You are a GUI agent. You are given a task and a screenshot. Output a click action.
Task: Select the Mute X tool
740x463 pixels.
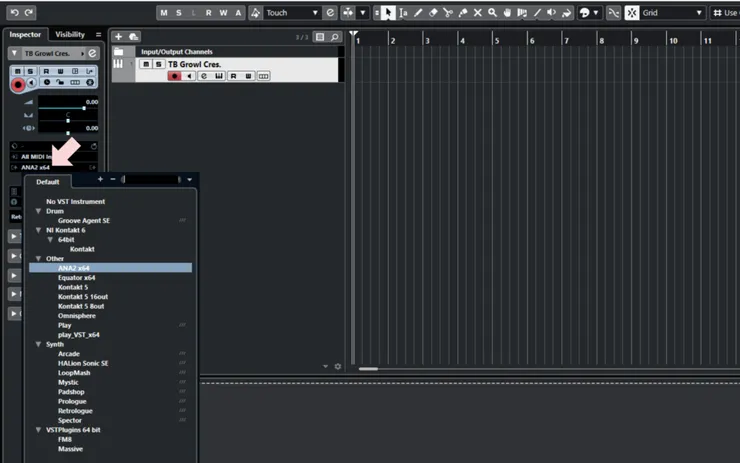coord(478,13)
